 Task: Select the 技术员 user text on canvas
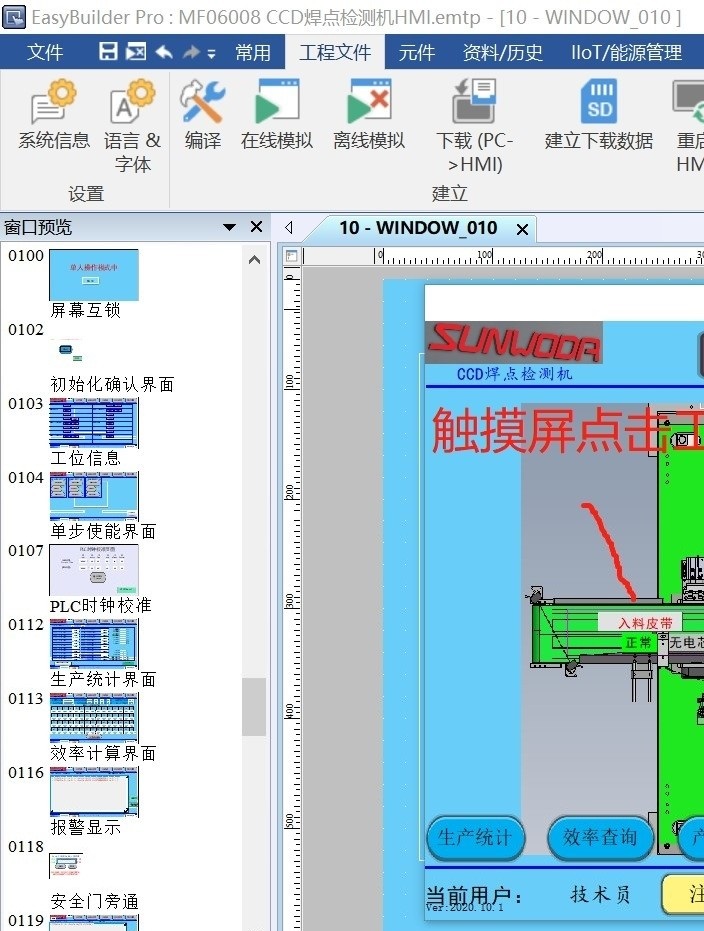tap(600, 894)
